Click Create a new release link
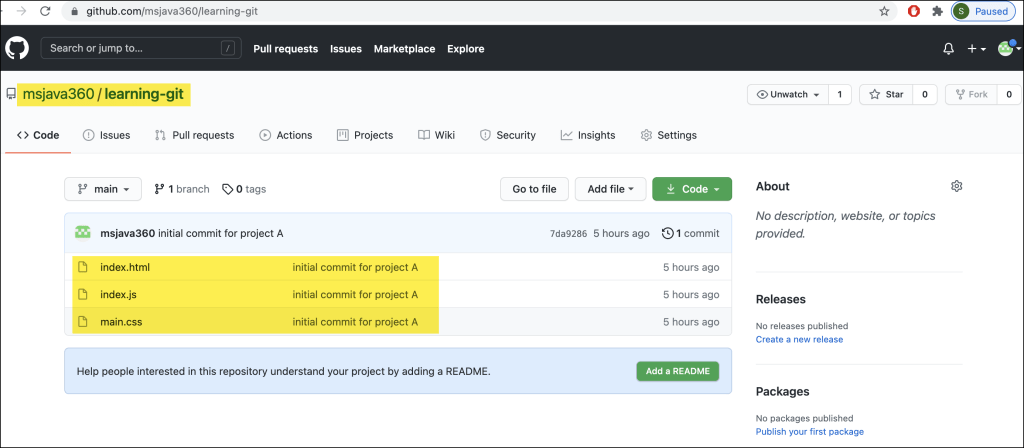This screenshot has width=1024, height=448. click(x=799, y=340)
